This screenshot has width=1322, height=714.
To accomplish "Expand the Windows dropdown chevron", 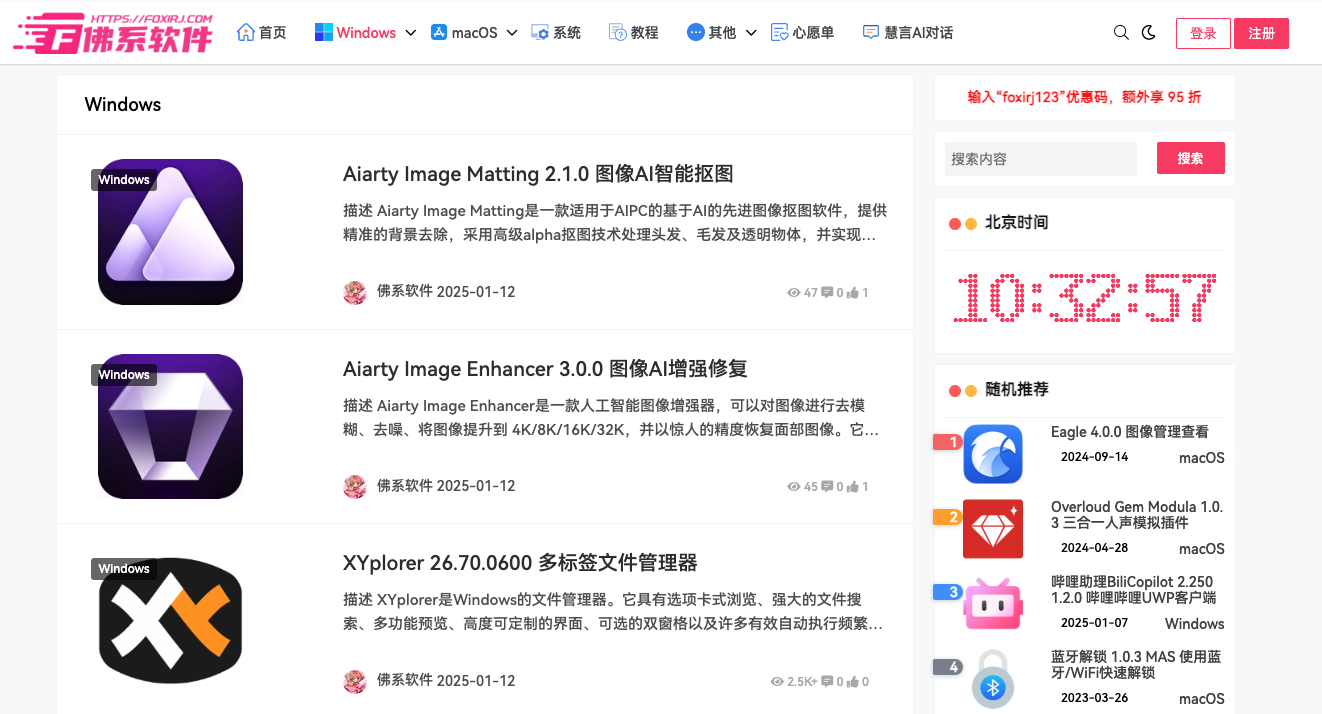I will pos(410,33).
